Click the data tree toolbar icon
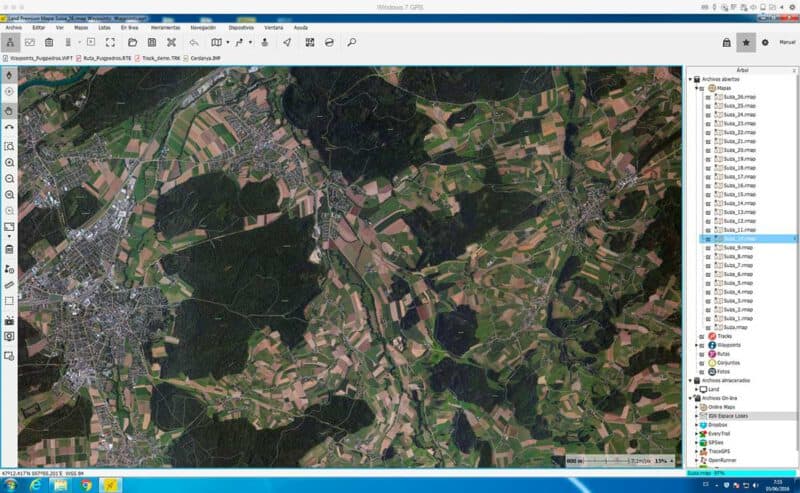This screenshot has width=800, height=493. click(x=10, y=42)
